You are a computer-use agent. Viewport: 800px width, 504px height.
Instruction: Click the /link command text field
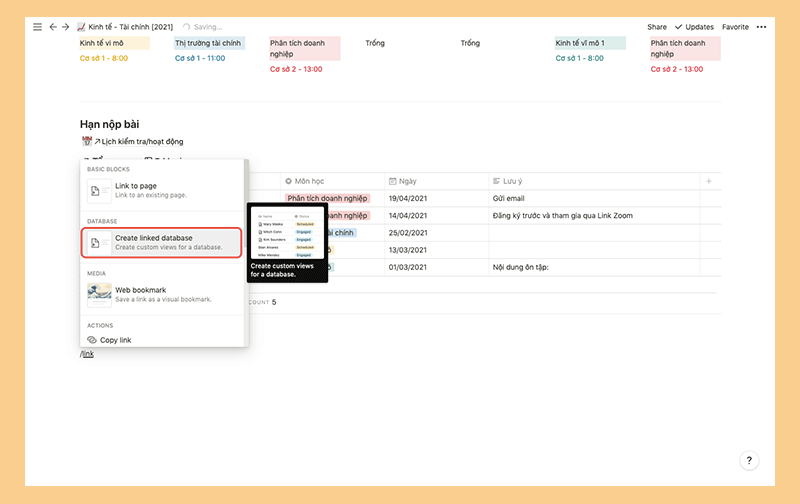[x=87, y=354]
